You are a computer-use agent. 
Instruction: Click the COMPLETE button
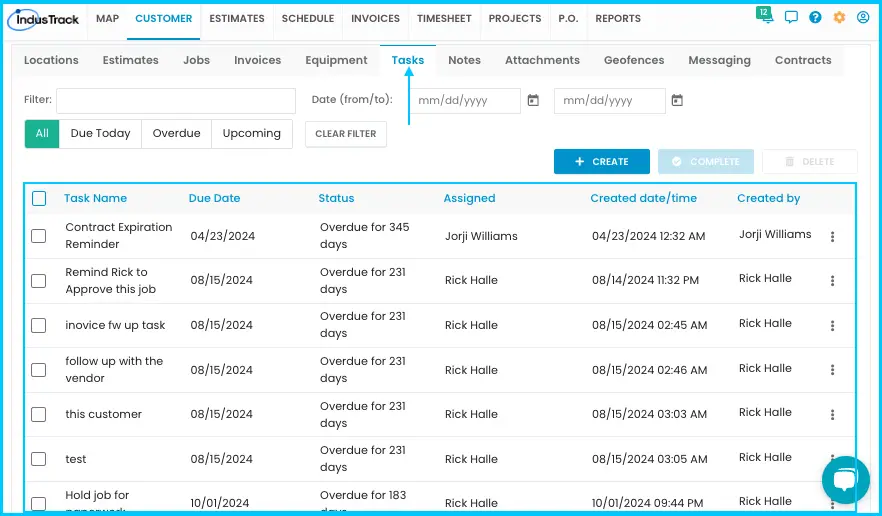point(706,161)
